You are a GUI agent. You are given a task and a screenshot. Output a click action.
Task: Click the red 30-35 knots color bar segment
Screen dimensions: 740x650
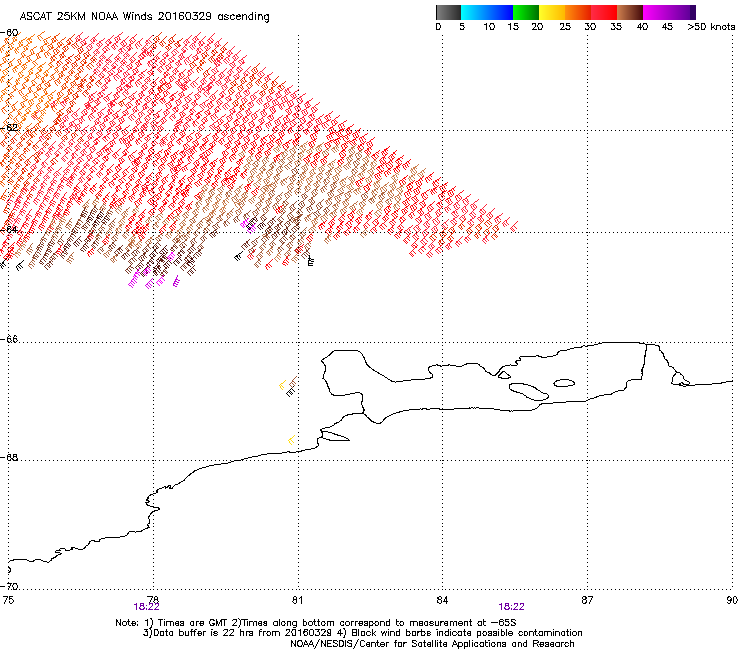(604, 12)
